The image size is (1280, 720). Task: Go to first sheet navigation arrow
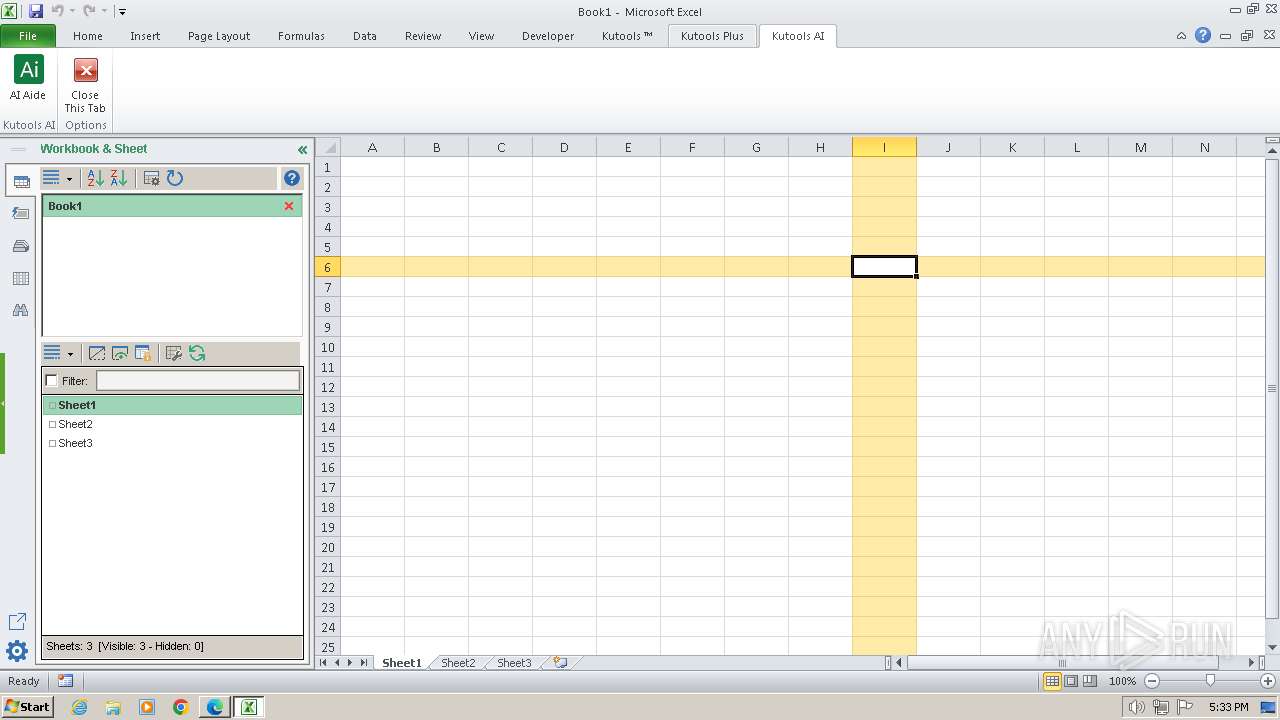(323, 662)
